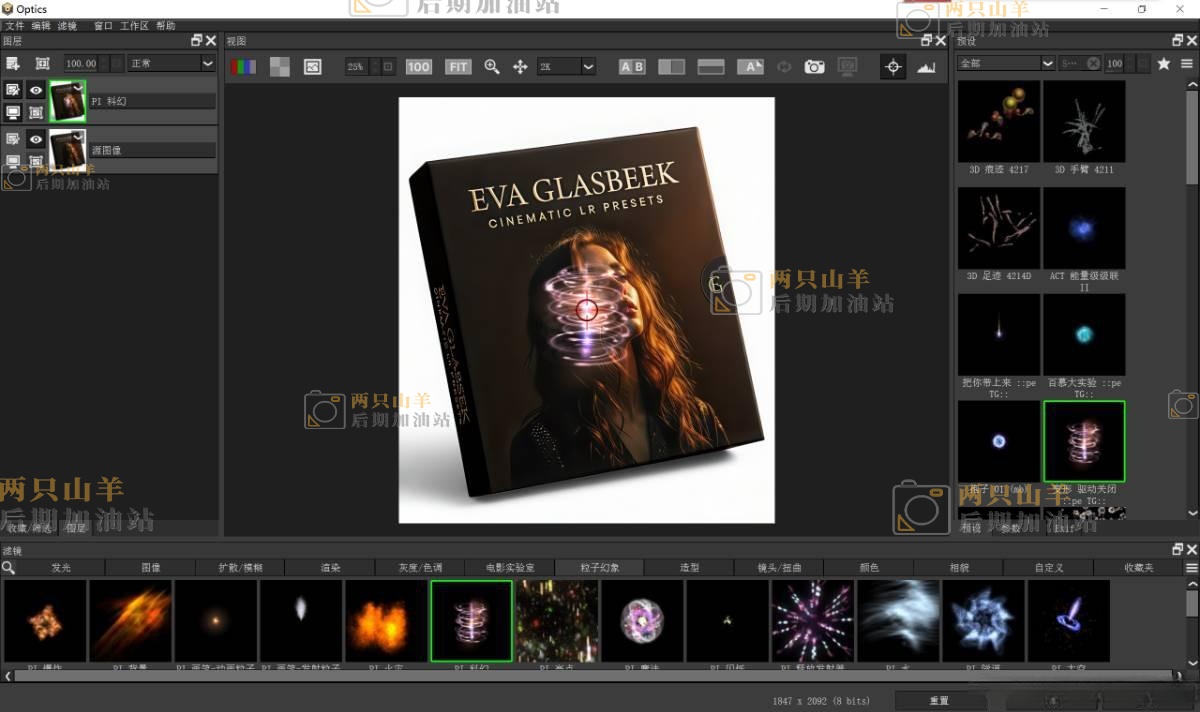Screen dimensions: 1200x712
Task: Toggle the on-screen crosshair controls button
Action: coord(893,67)
